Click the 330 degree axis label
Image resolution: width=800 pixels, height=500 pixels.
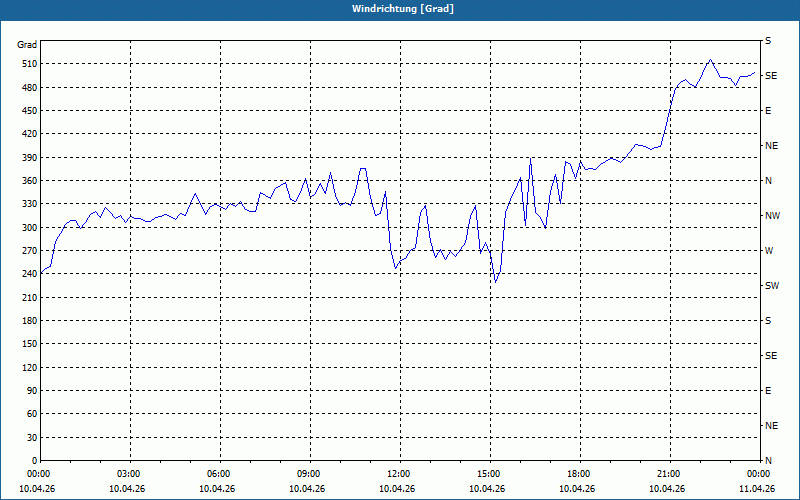point(30,204)
